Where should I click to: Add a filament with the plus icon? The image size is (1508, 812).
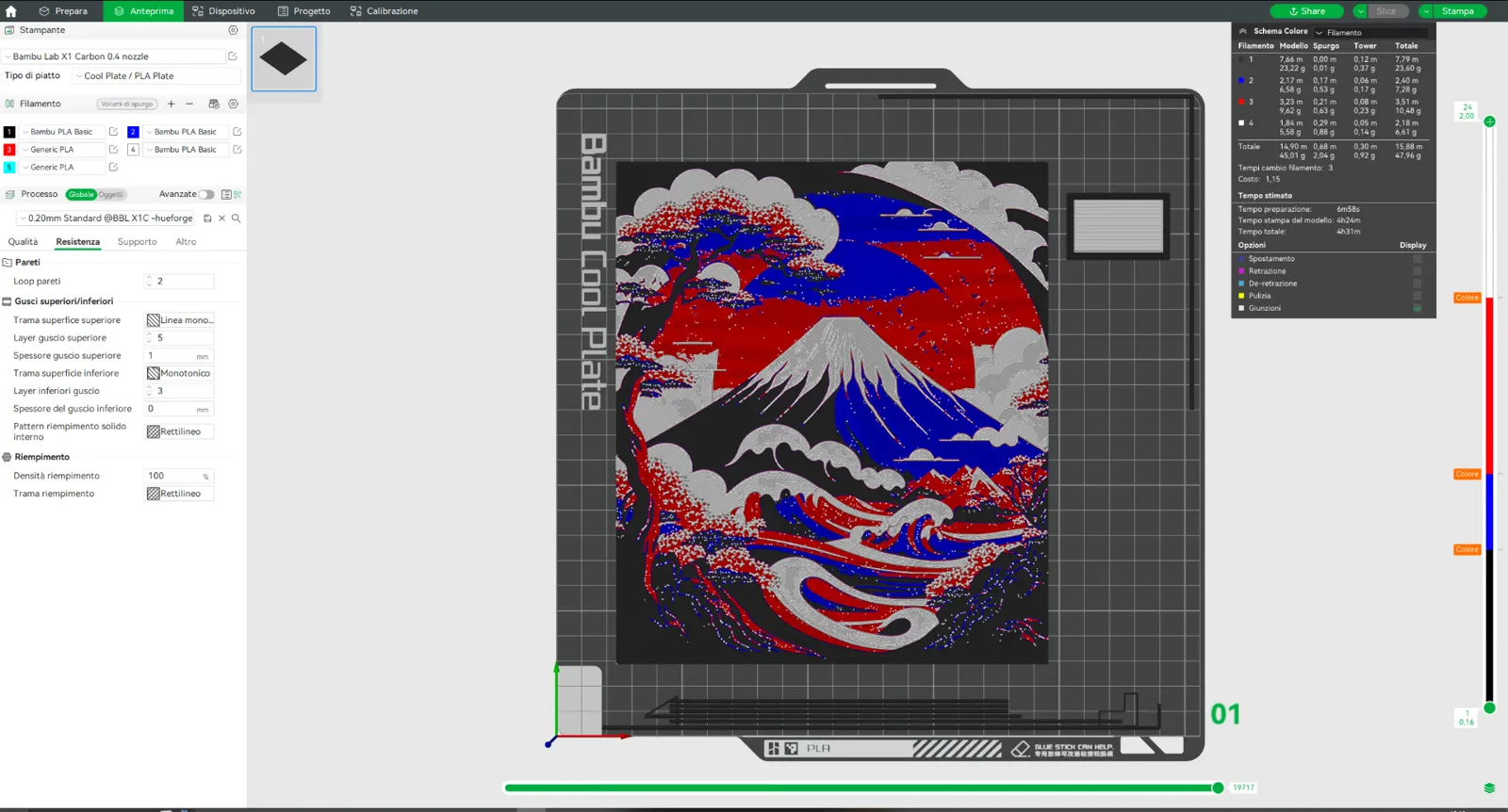[x=171, y=104]
